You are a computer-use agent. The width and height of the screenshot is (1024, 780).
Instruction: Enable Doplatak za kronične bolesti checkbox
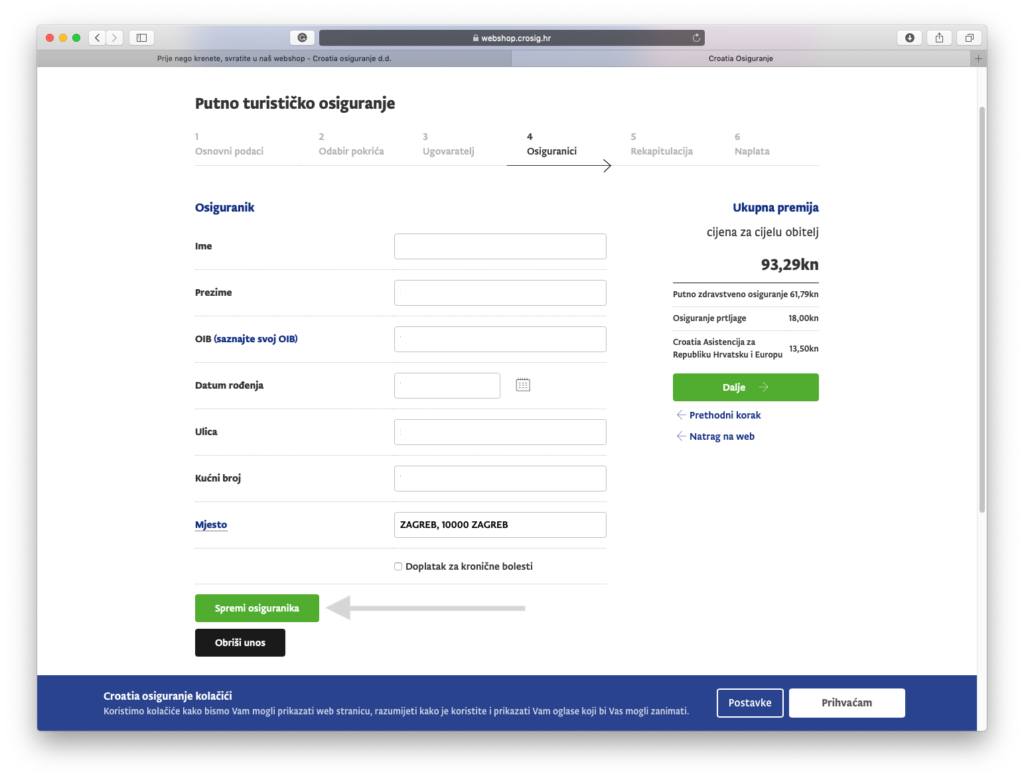(x=398, y=566)
